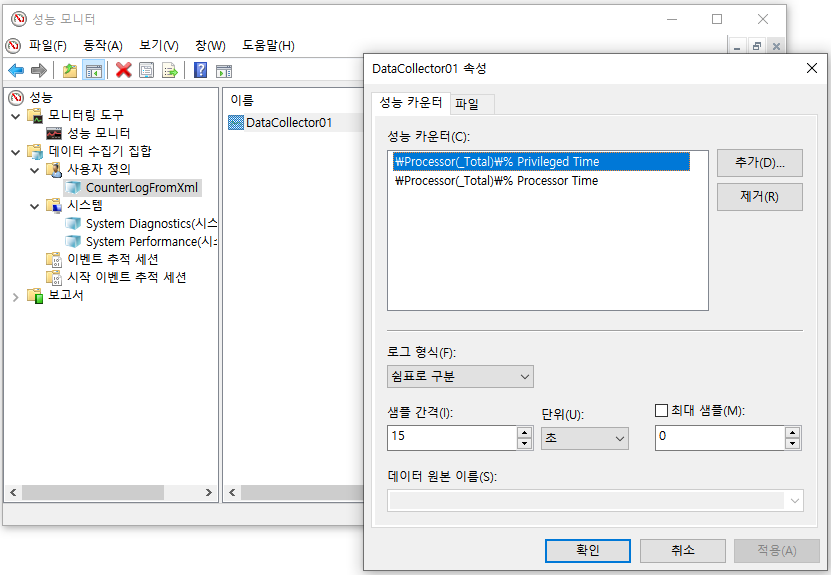Select 이벤트 추적 세션 tree item
The width and height of the screenshot is (831, 575).
click(x=113, y=259)
